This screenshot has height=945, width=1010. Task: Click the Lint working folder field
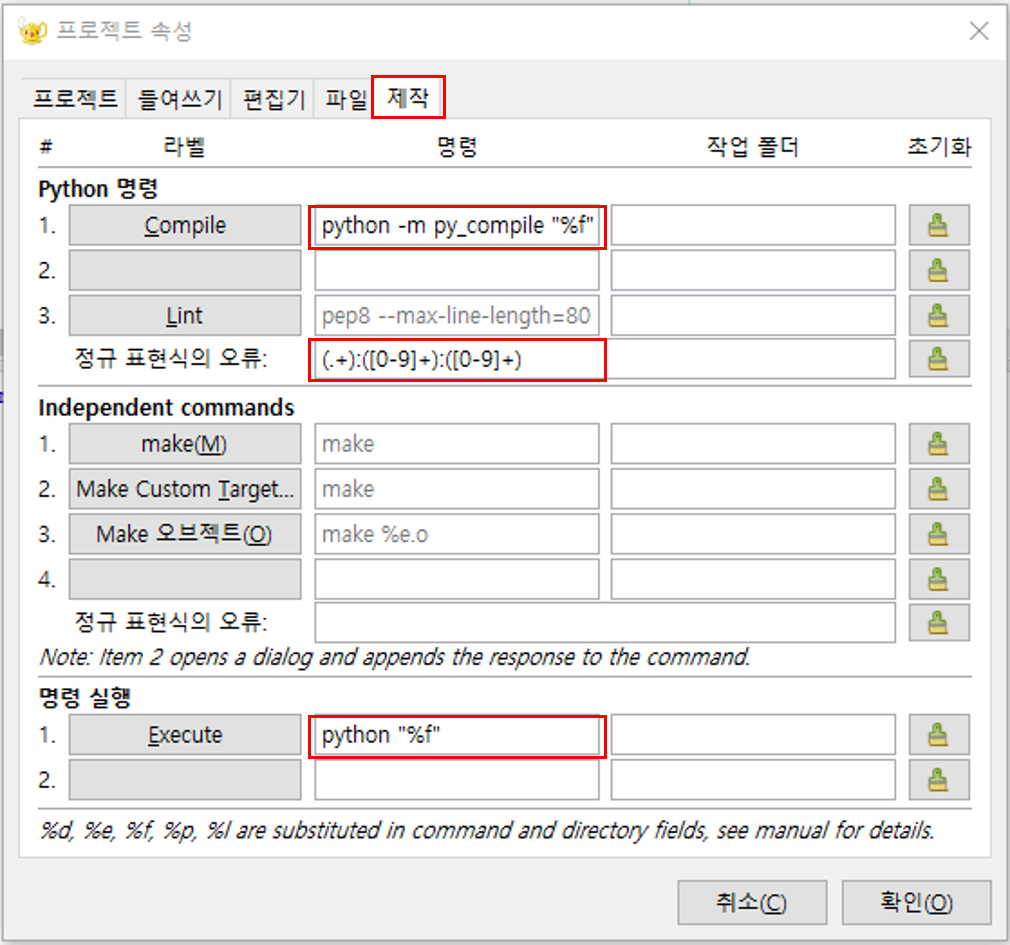pyautogui.click(x=753, y=316)
